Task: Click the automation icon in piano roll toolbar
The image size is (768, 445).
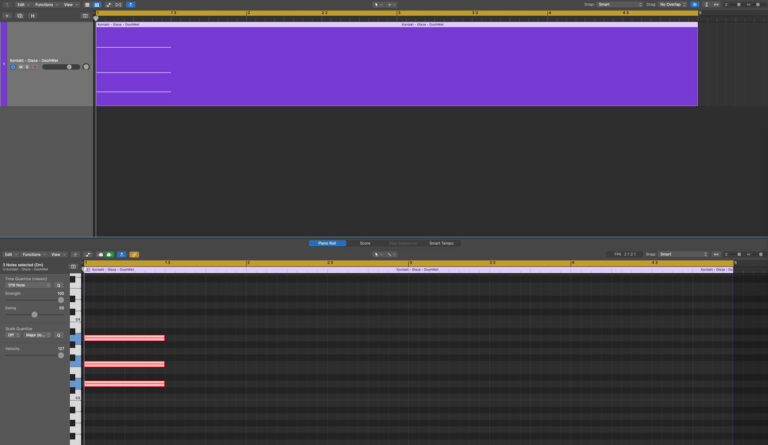Action: coord(88,254)
